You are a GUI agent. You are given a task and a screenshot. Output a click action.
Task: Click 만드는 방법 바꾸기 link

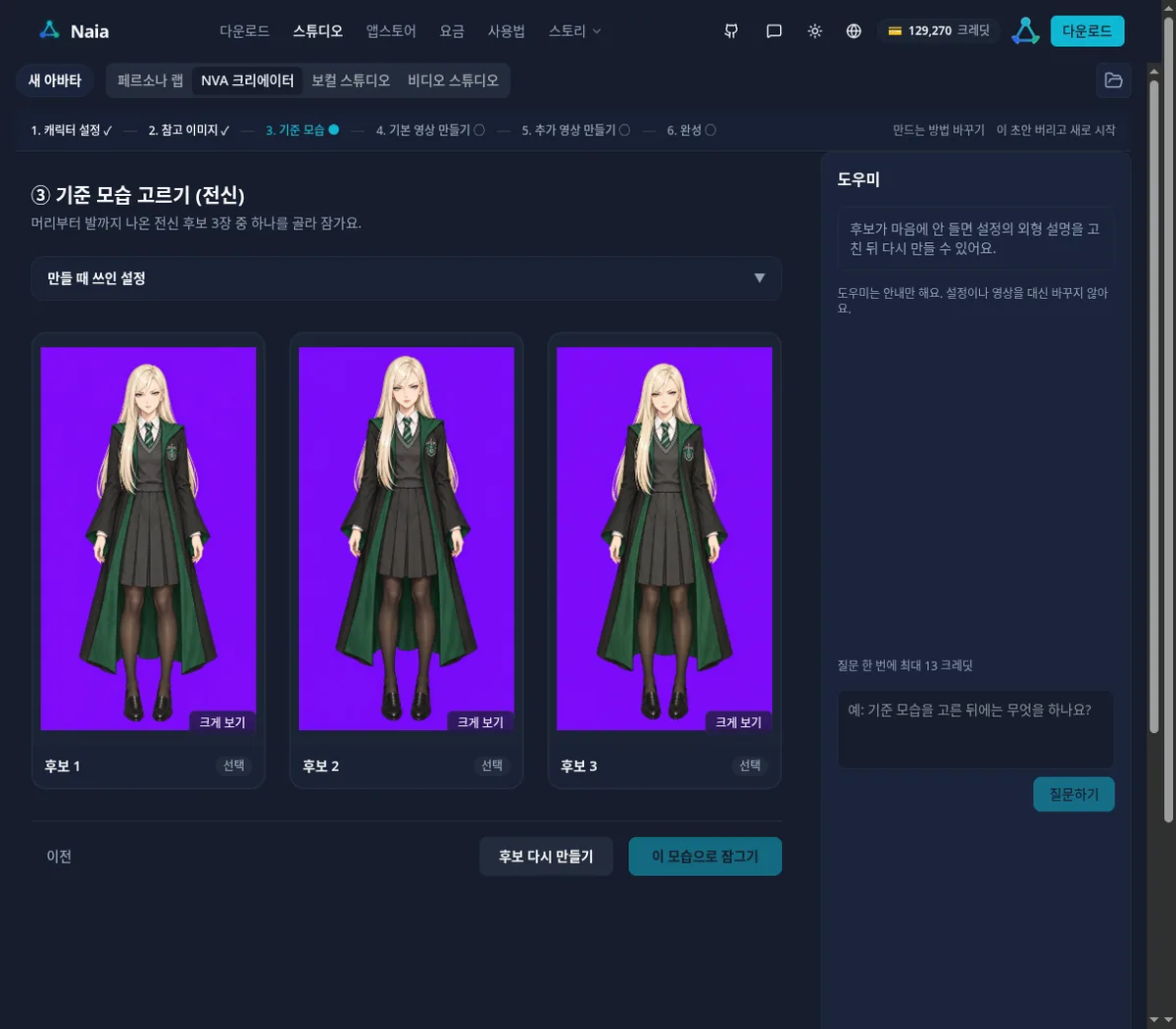click(939, 129)
